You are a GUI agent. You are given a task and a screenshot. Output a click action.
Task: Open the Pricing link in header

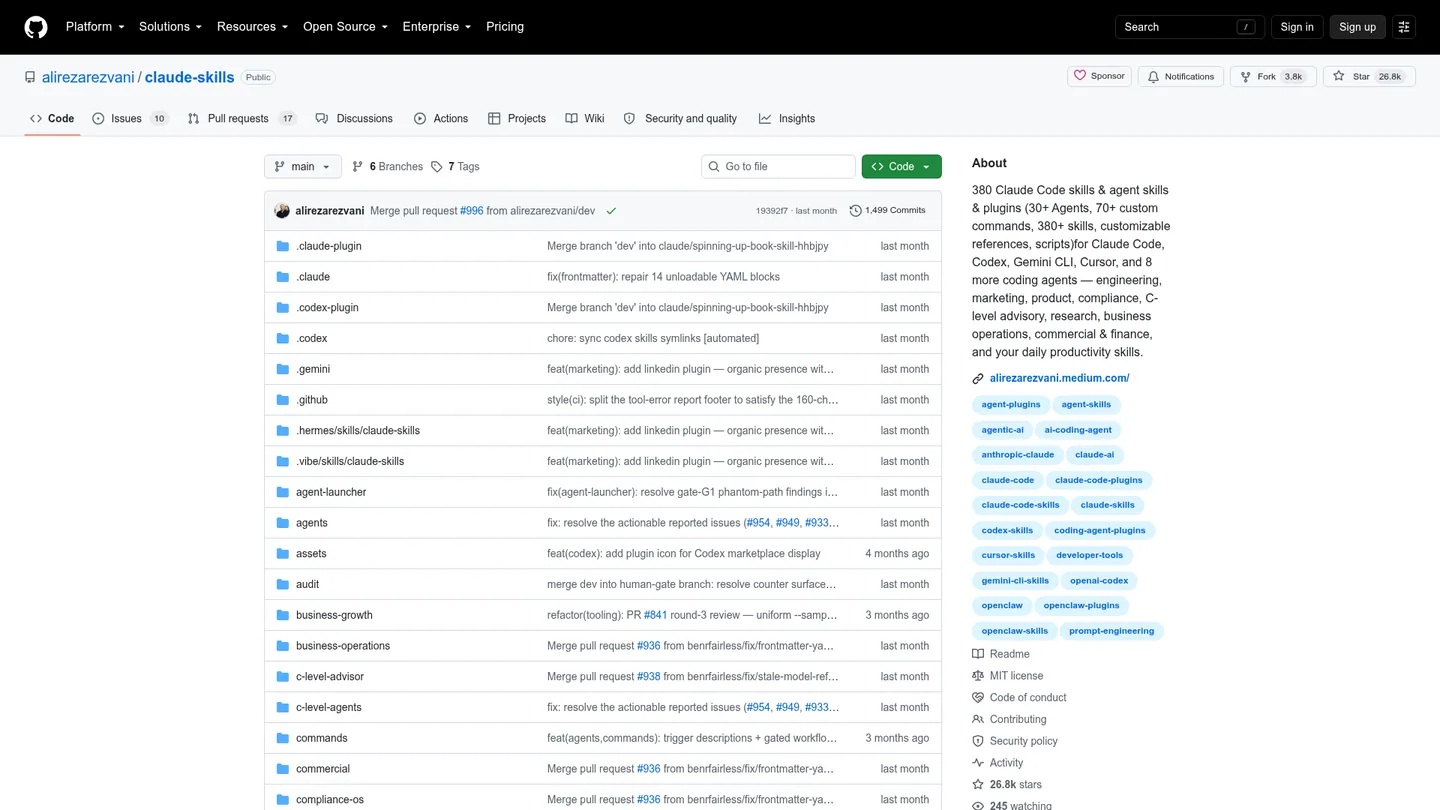click(x=505, y=27)
